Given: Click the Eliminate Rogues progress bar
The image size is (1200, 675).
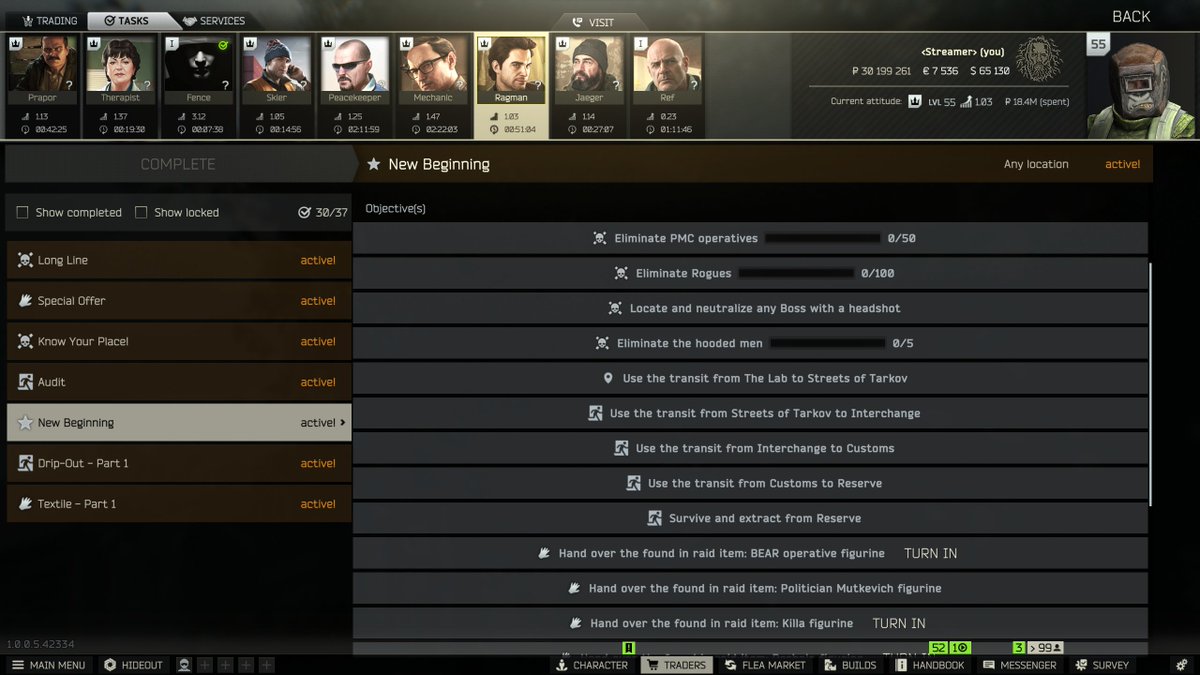Looking at the screenshot, I should (797, 273).
